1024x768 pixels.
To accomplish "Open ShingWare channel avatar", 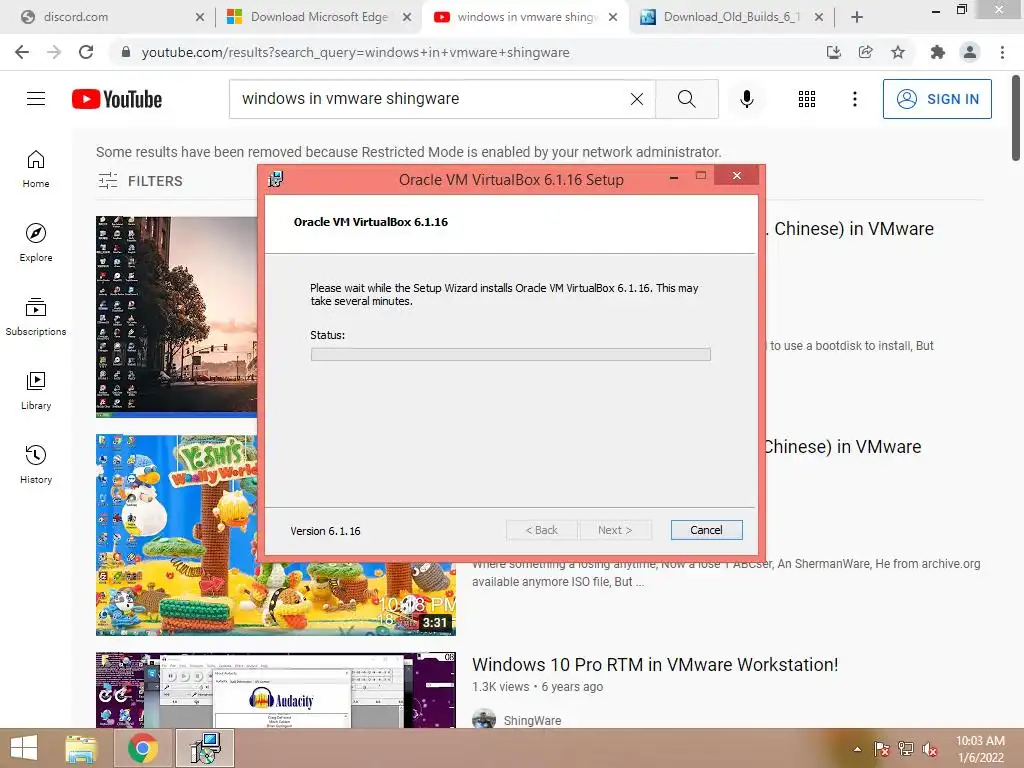I will coord(484,719).
